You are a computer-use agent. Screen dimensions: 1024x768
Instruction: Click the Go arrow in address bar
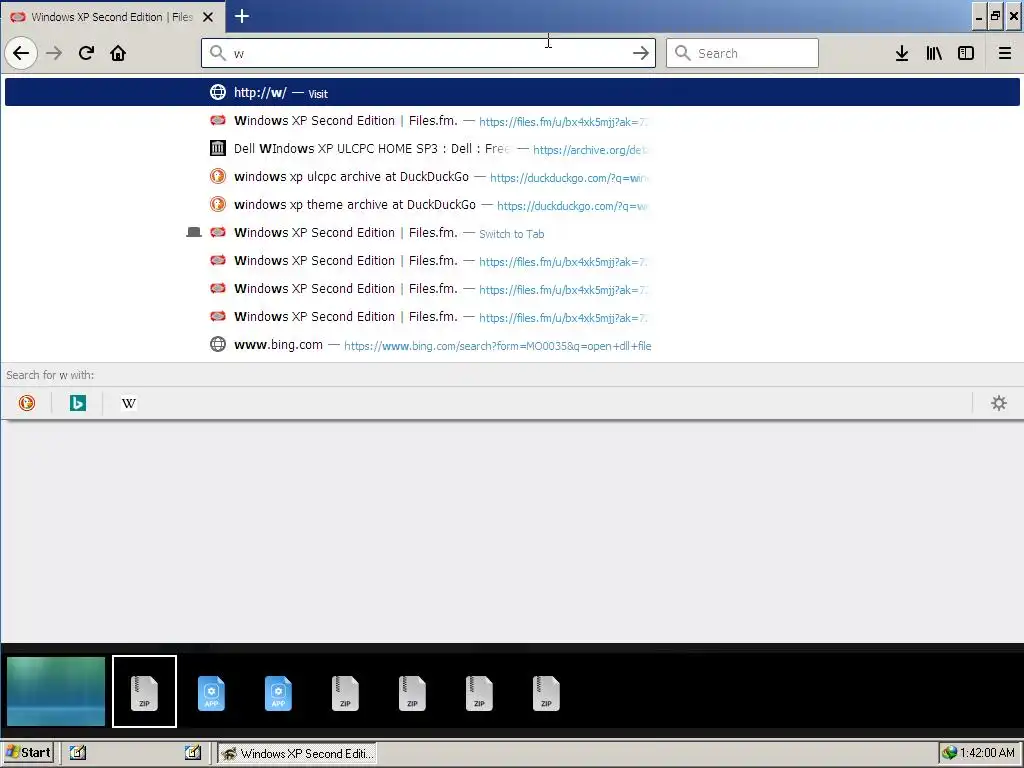tap(641, 53)
